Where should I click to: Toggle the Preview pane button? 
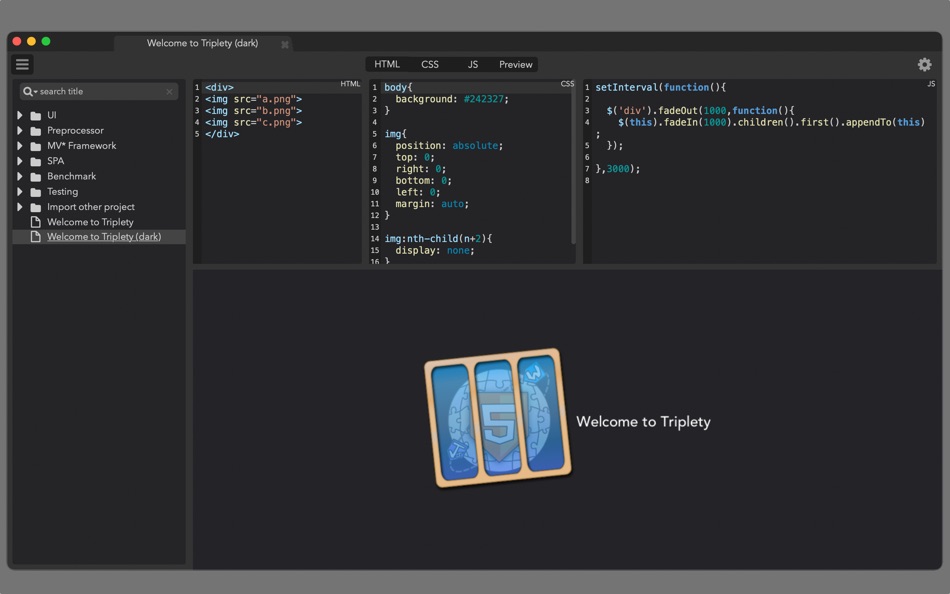(x=516, y=64)
